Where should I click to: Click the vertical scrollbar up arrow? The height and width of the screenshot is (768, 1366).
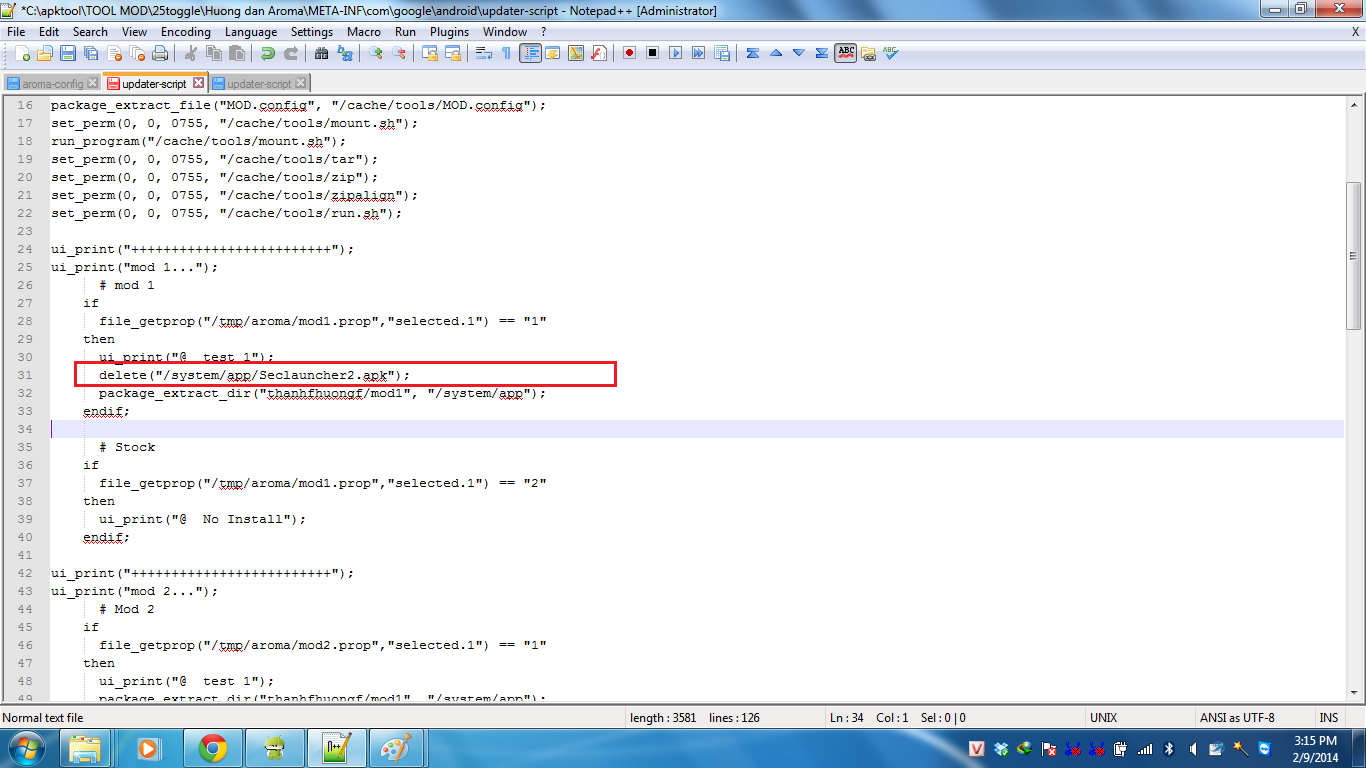click(x=1354, y=103)
